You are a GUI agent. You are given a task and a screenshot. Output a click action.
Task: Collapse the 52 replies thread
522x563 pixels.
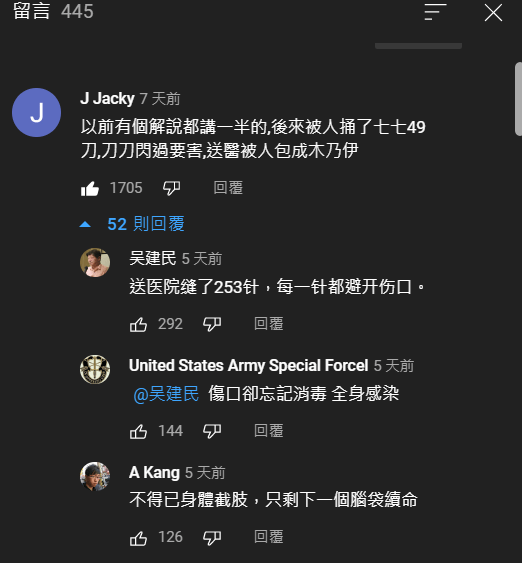tap(132, 224)
